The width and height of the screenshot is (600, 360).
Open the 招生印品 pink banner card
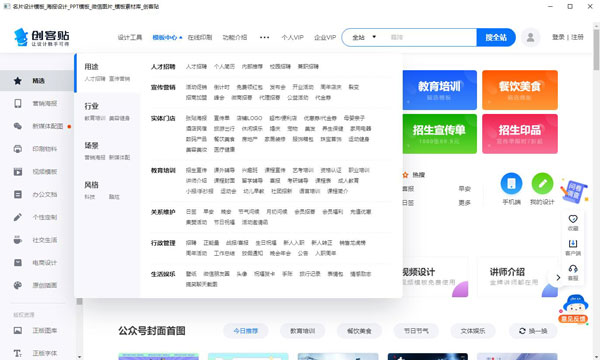[x=520, y=134]
